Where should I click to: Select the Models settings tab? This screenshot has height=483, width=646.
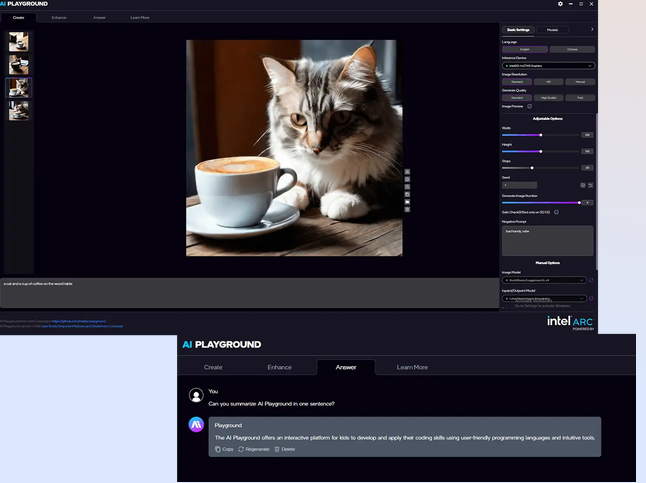coord(552,30)
